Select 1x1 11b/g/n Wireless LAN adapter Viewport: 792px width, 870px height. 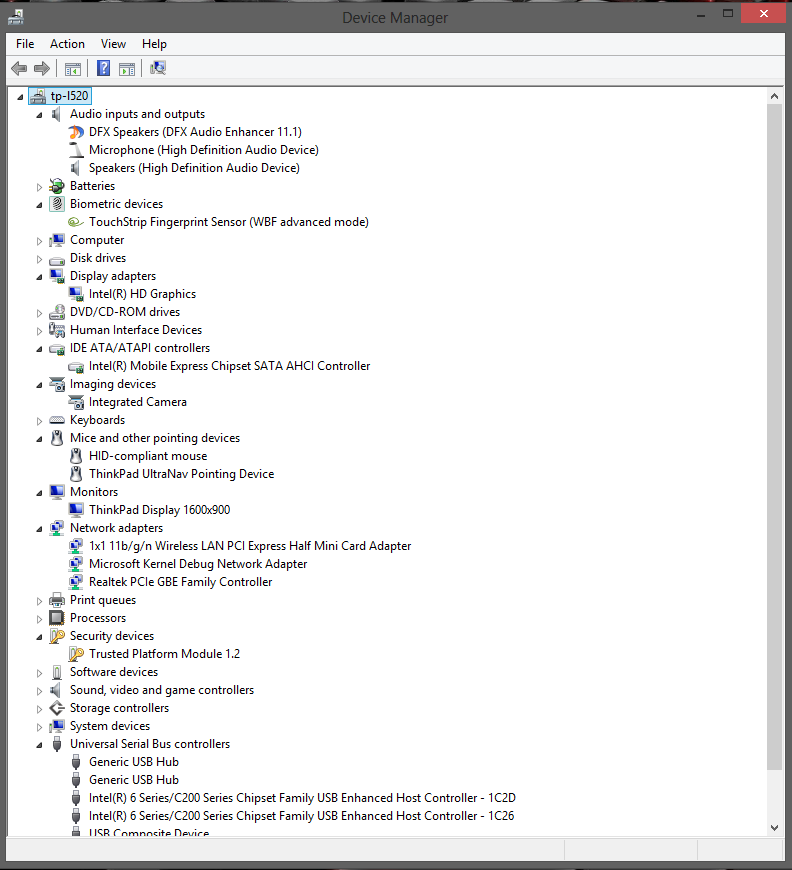pos(250,546)
